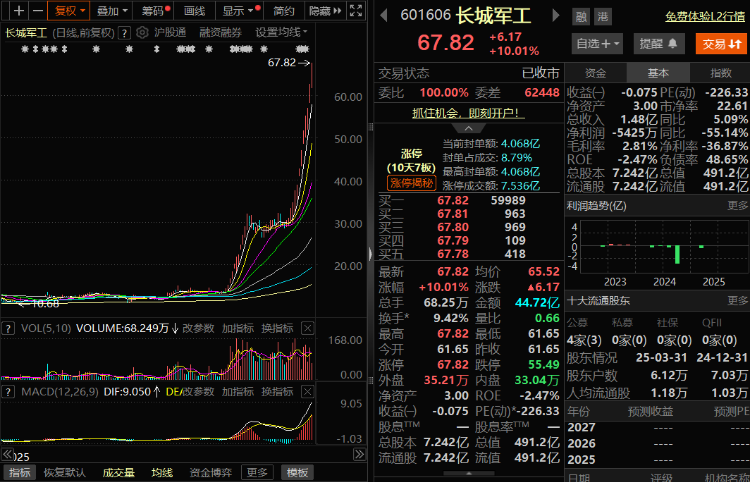
Task: Open the 叠加 overlay dropdown
Action: (112, 11)
